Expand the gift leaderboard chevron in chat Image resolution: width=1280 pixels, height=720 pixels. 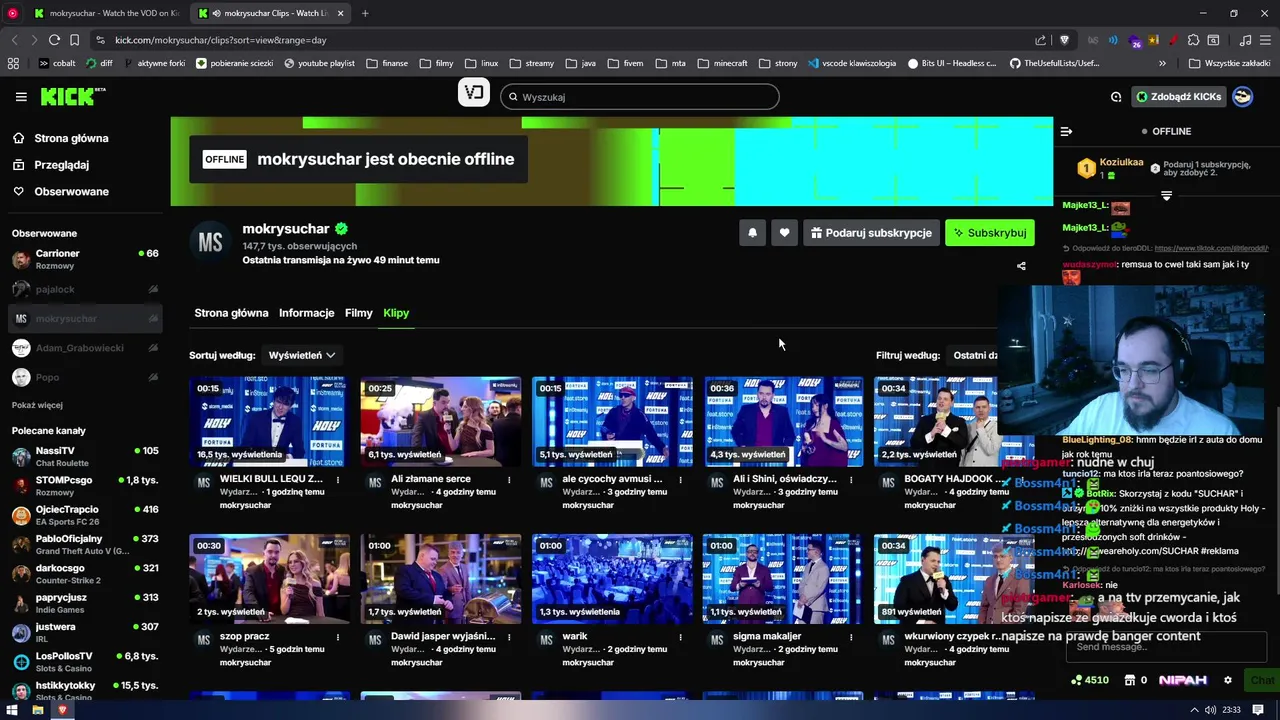pos(1166,195)
